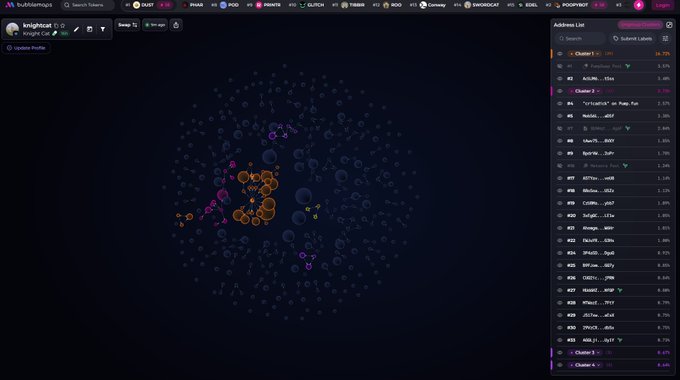
Task: Toggle visibility of address #2
Action: coord(560,79)
